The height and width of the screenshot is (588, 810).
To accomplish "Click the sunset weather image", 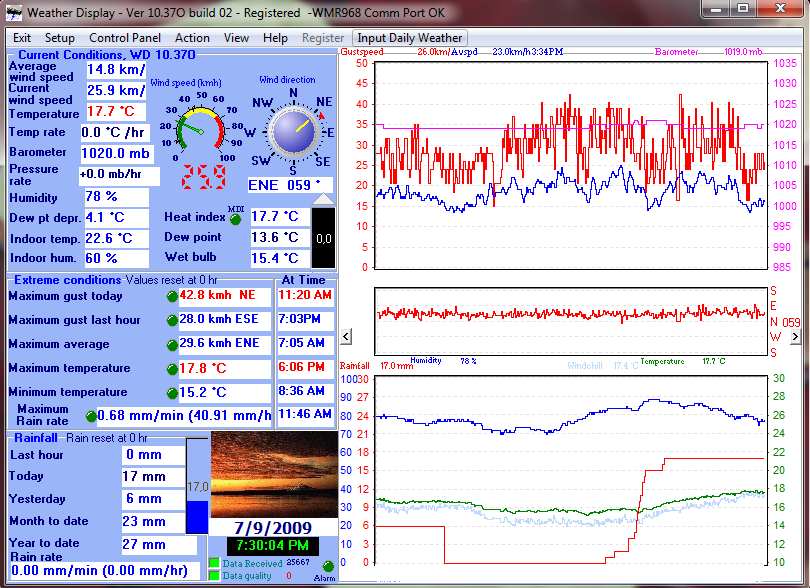I will 274,475.
